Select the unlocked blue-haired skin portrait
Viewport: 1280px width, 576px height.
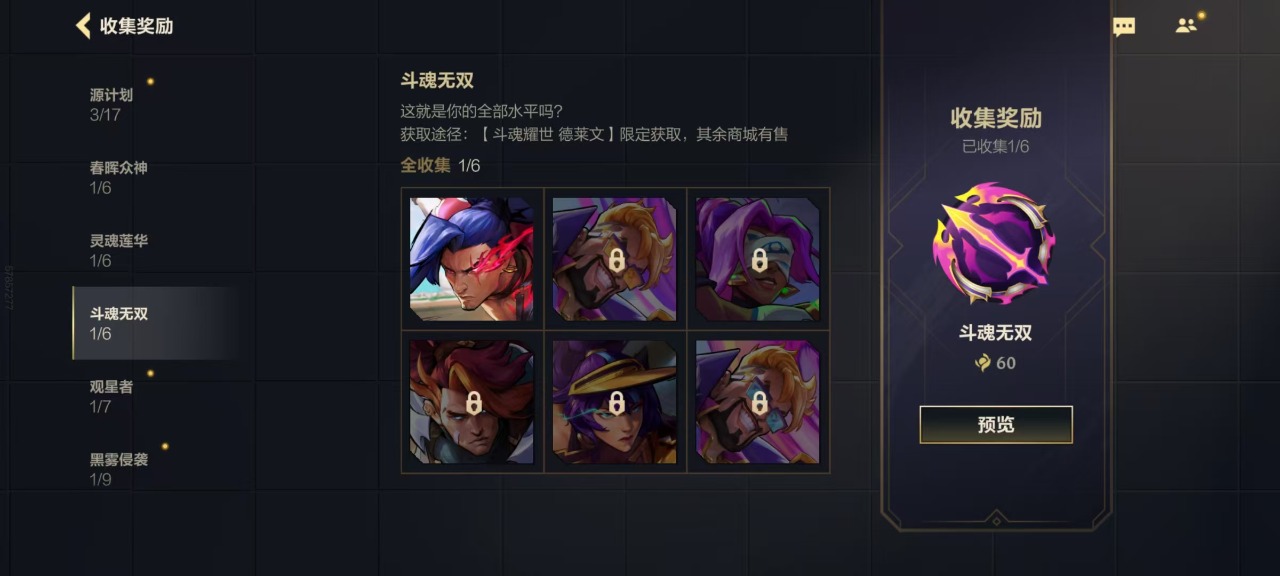(x=472, y=259)
